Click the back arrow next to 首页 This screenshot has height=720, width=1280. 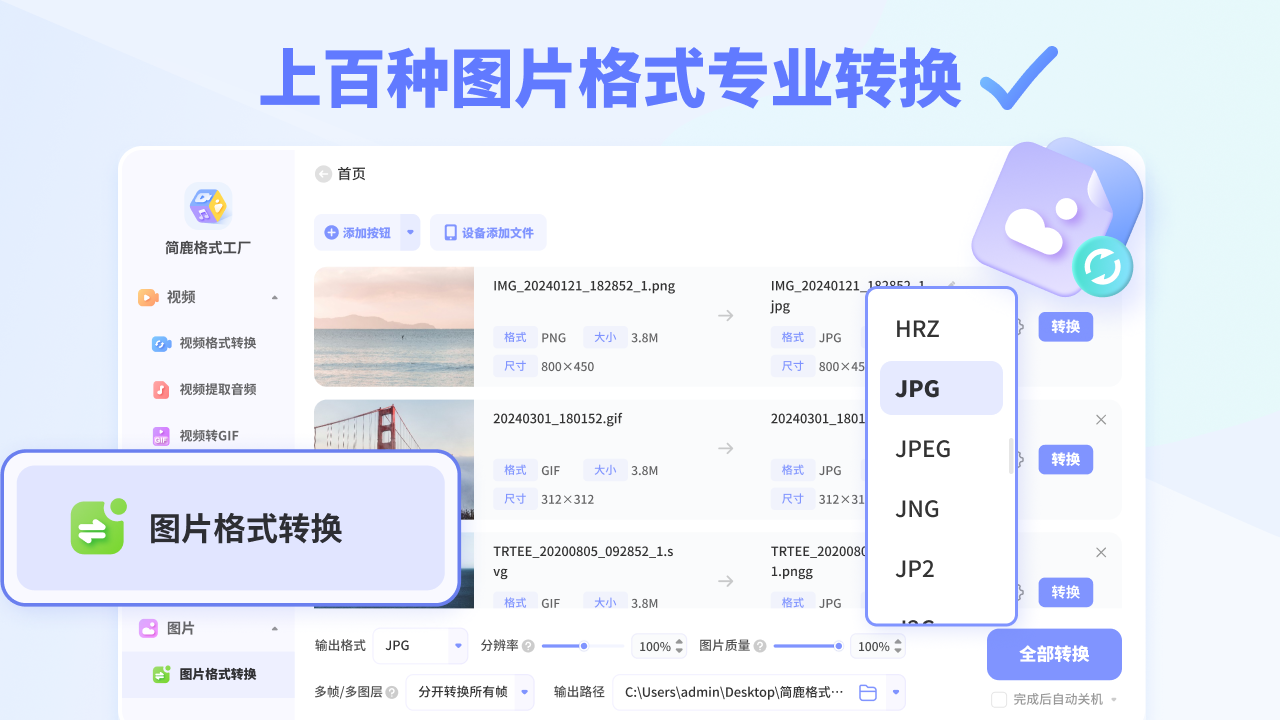tap(321, 173)
